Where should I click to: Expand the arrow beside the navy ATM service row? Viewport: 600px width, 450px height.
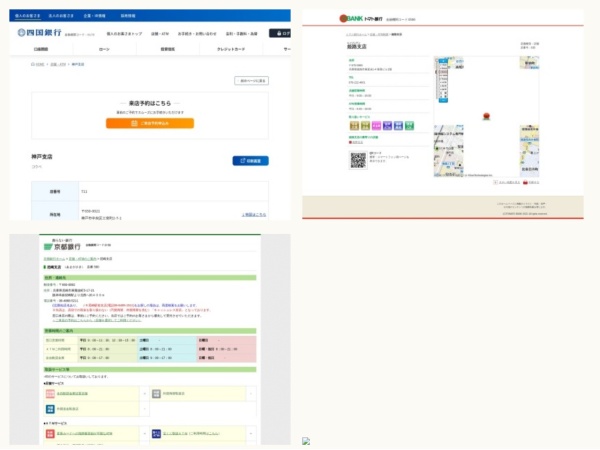[251, 434]
